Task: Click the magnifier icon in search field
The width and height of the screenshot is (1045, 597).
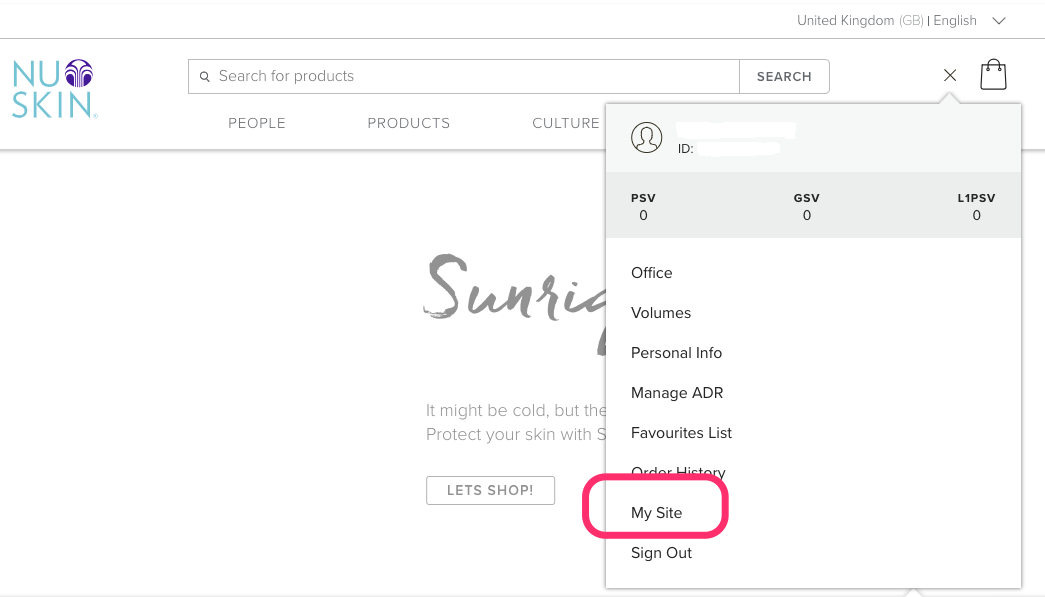Action: click(205, 76)
